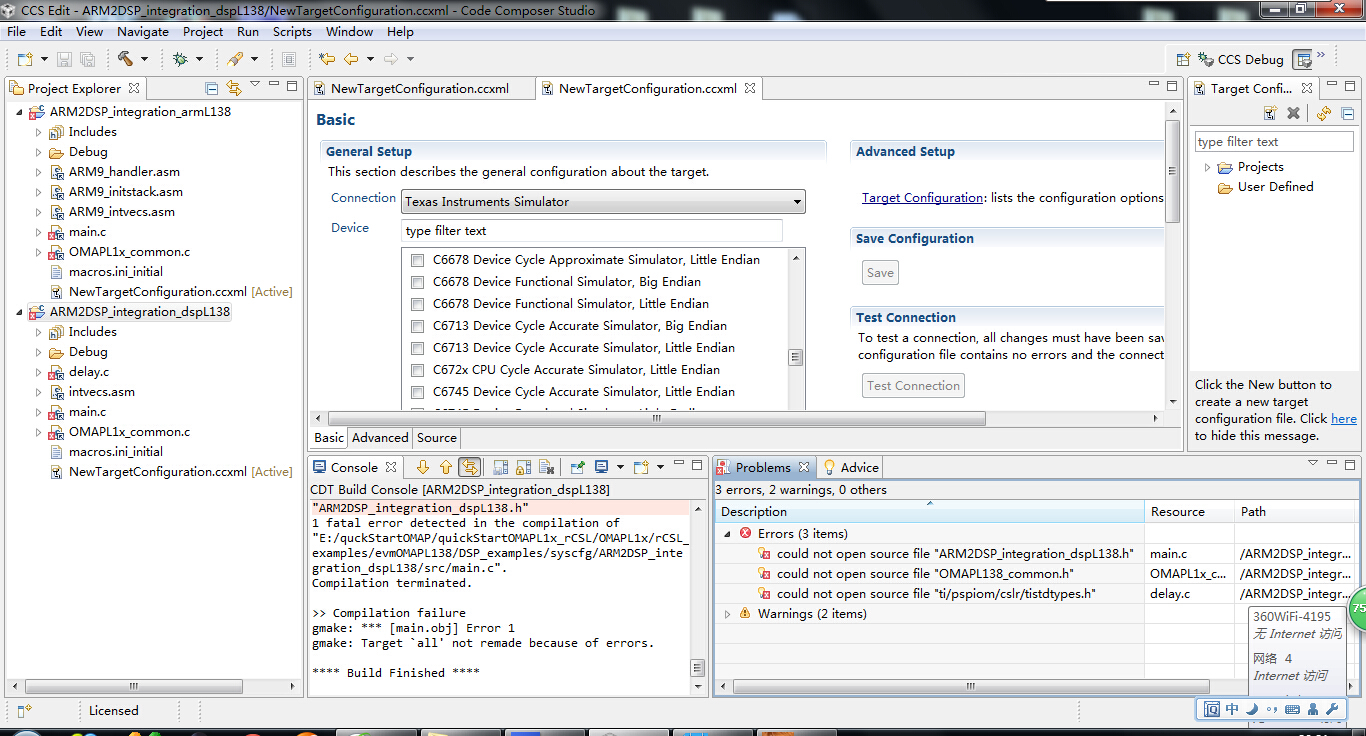Expand Projects folder in Target Configurations

coord(1207,167)
